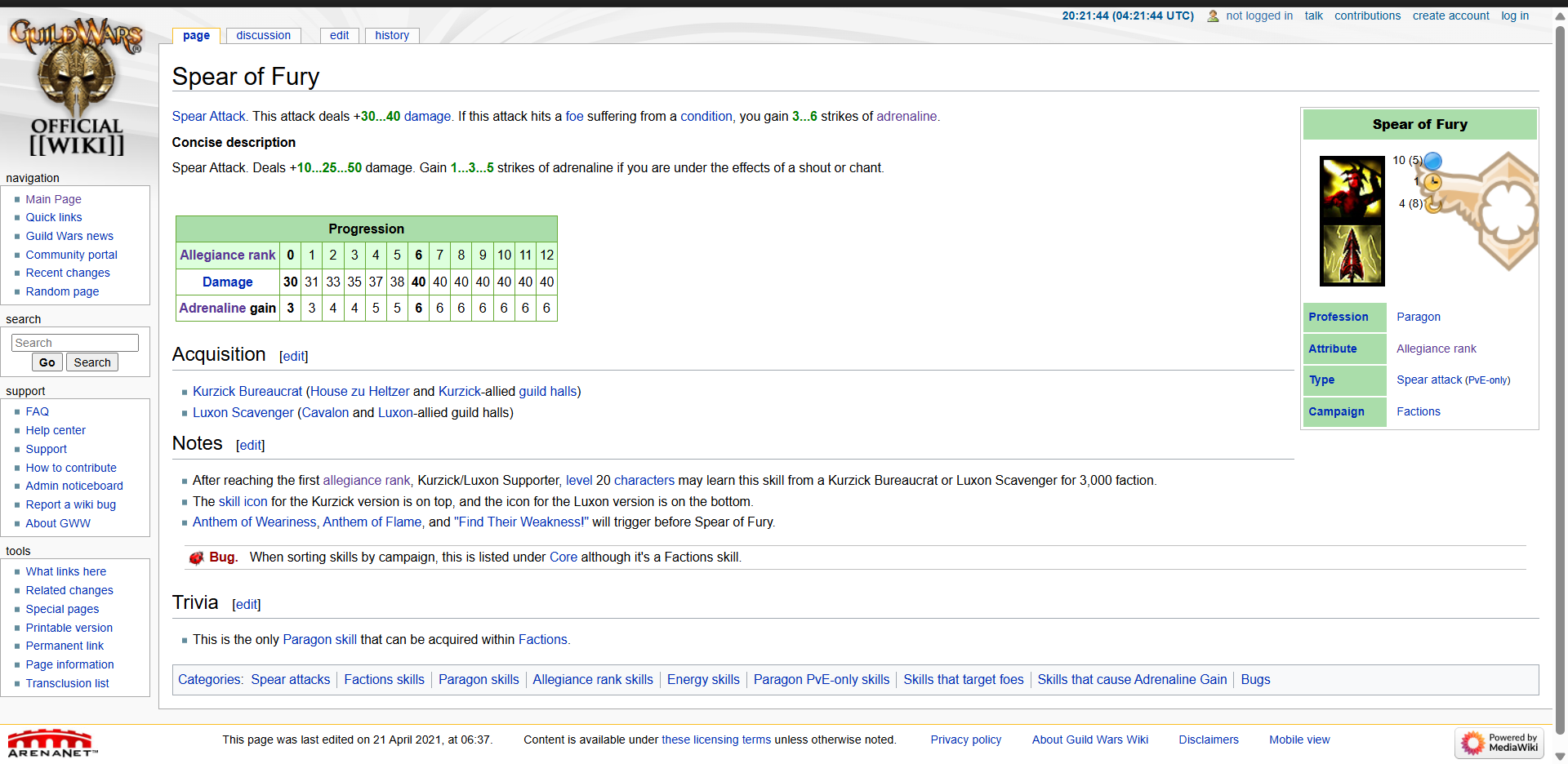The image size is (1568, 764).
Task: Click the create account link
Action: [x=1450, y=16]
